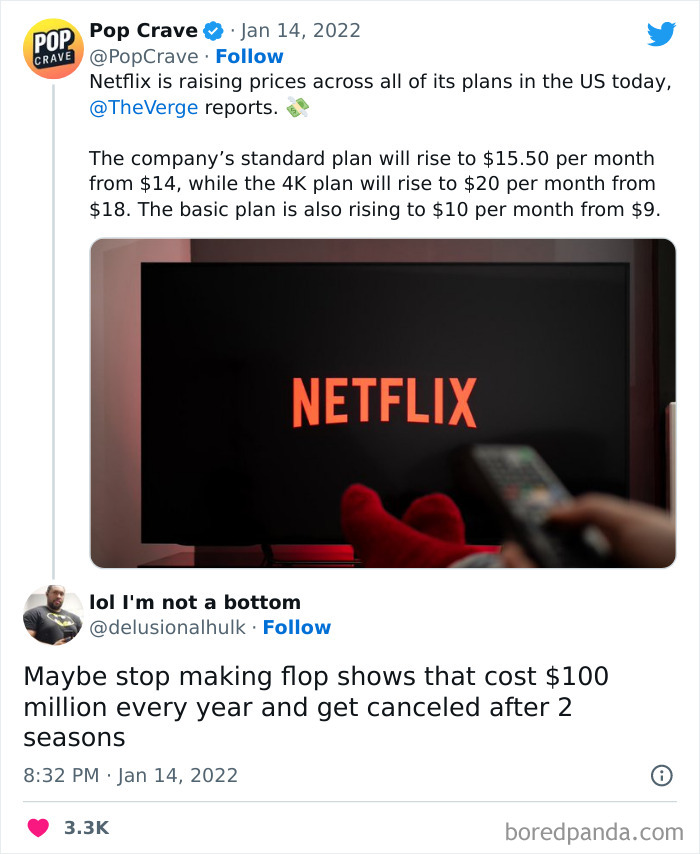
Task: Click the thread connector line below the avatar
Action: (52, 330)
